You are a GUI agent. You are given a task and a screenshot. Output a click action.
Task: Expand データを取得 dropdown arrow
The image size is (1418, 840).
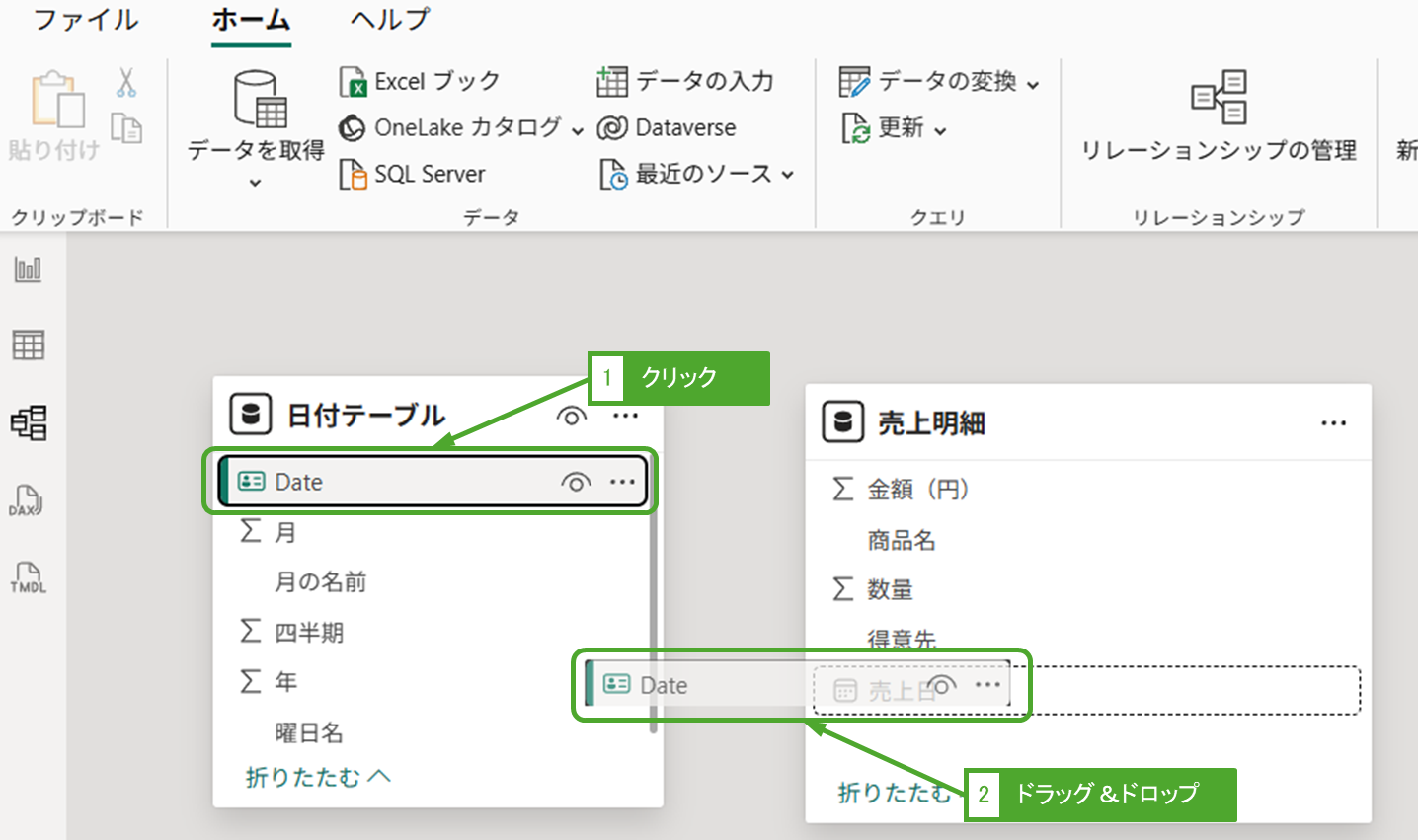coord(255,183)
